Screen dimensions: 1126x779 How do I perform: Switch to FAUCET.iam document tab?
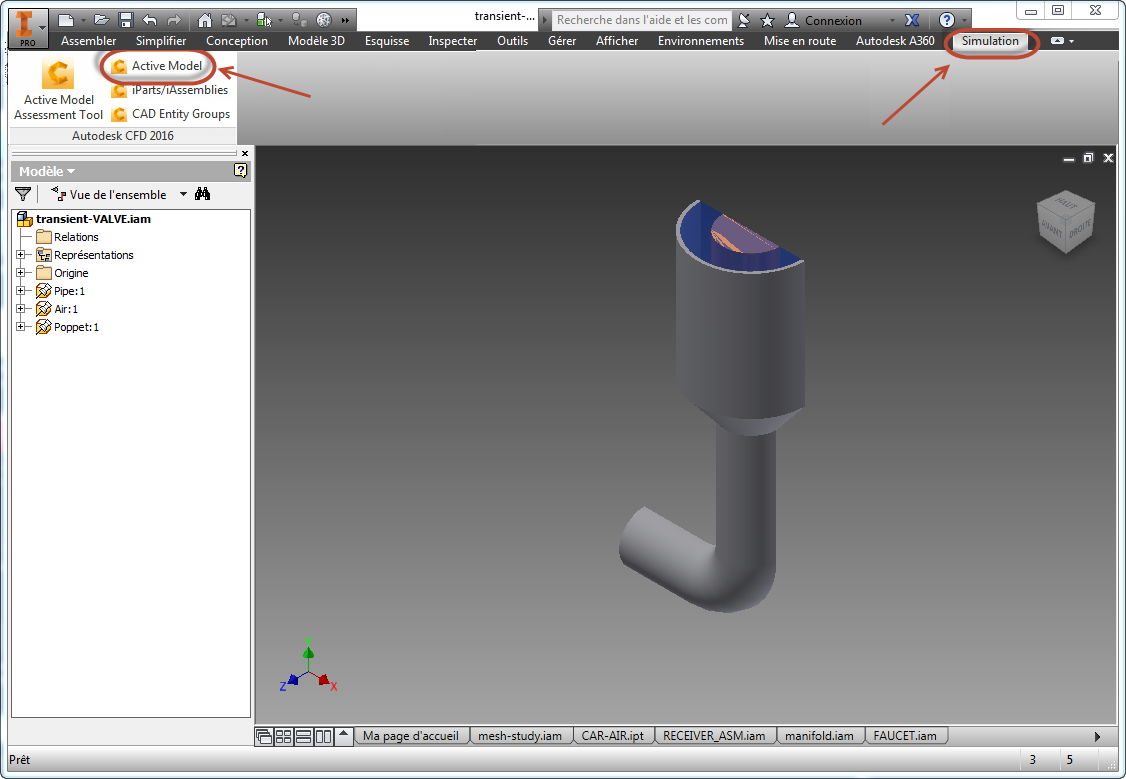pos(905,736)
